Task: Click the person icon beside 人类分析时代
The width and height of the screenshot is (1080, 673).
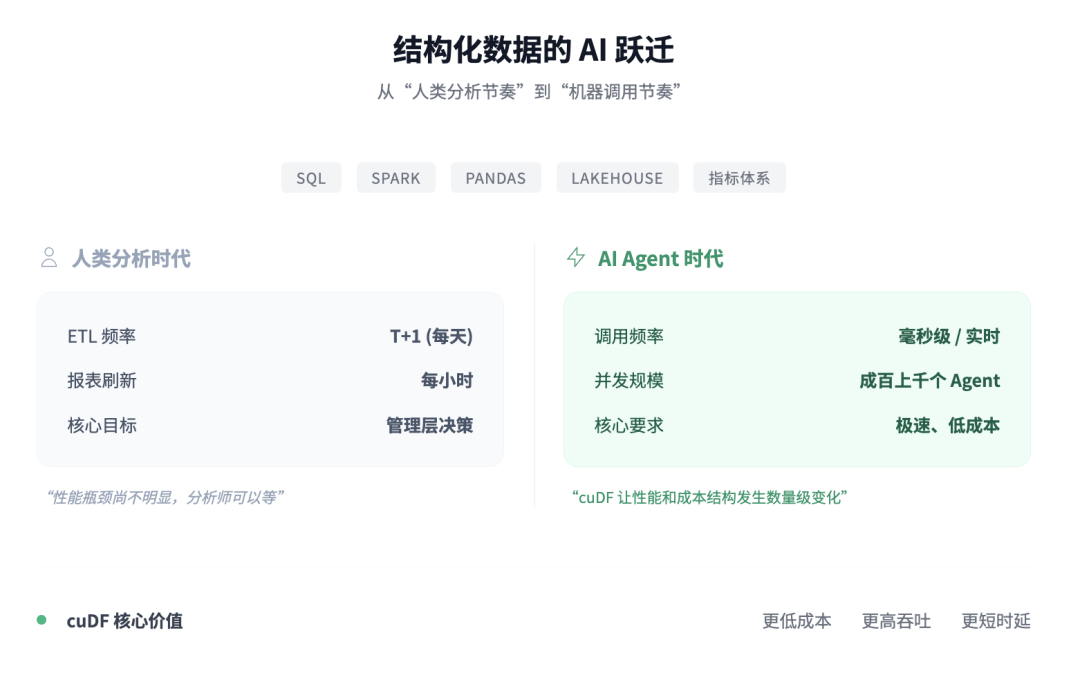Action: pyautogui.click(x=49, y=258)
